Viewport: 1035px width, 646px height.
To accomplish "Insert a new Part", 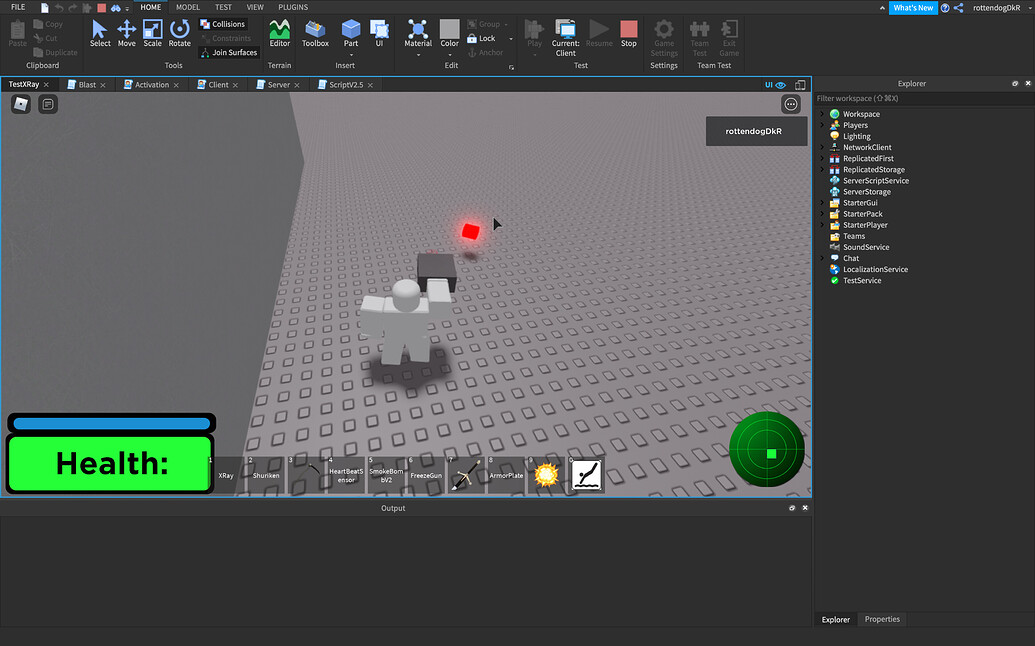I will coord(351,30).
